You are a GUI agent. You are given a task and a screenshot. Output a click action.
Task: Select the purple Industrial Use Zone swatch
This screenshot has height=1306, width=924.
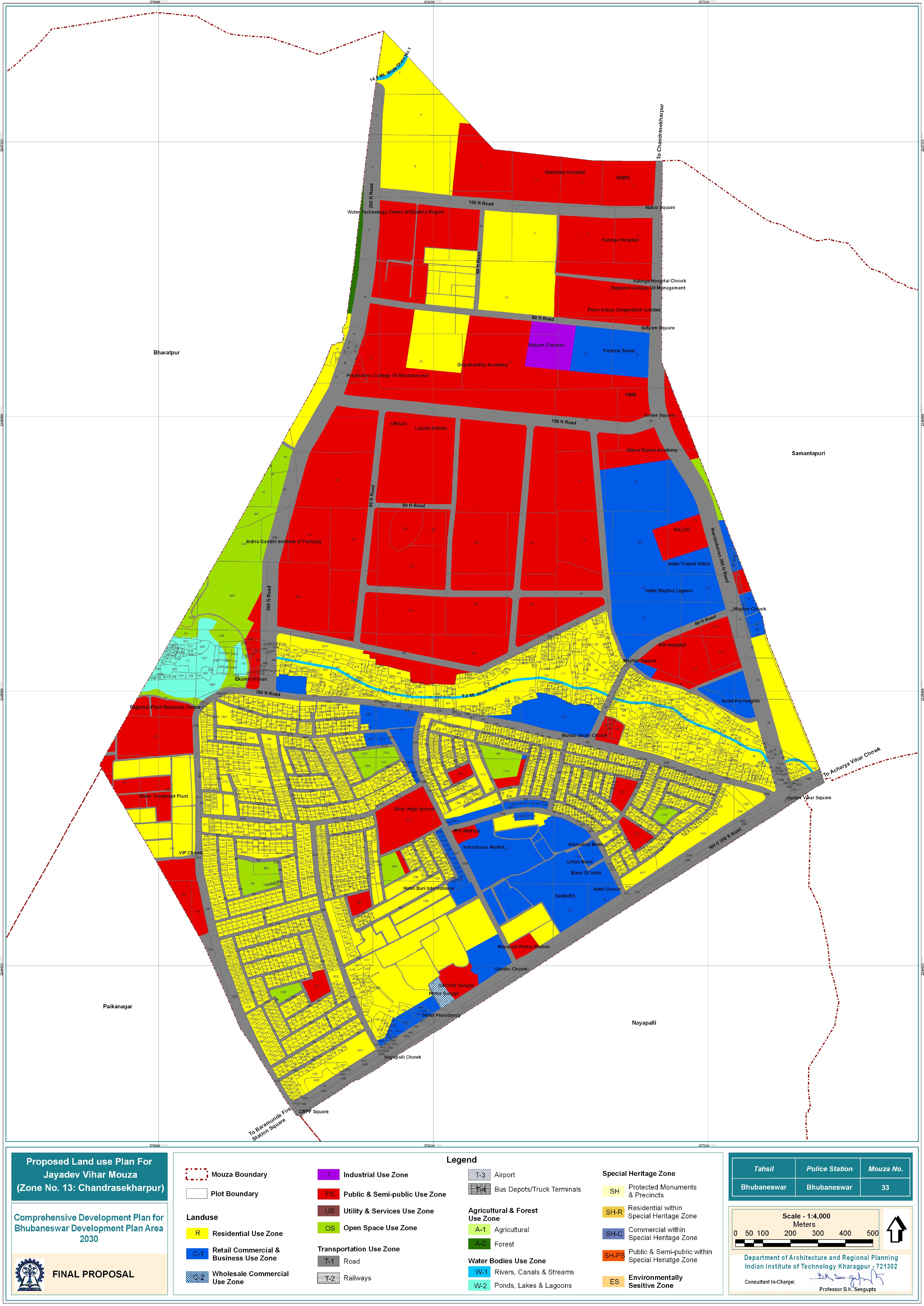tap(329, 1175)
